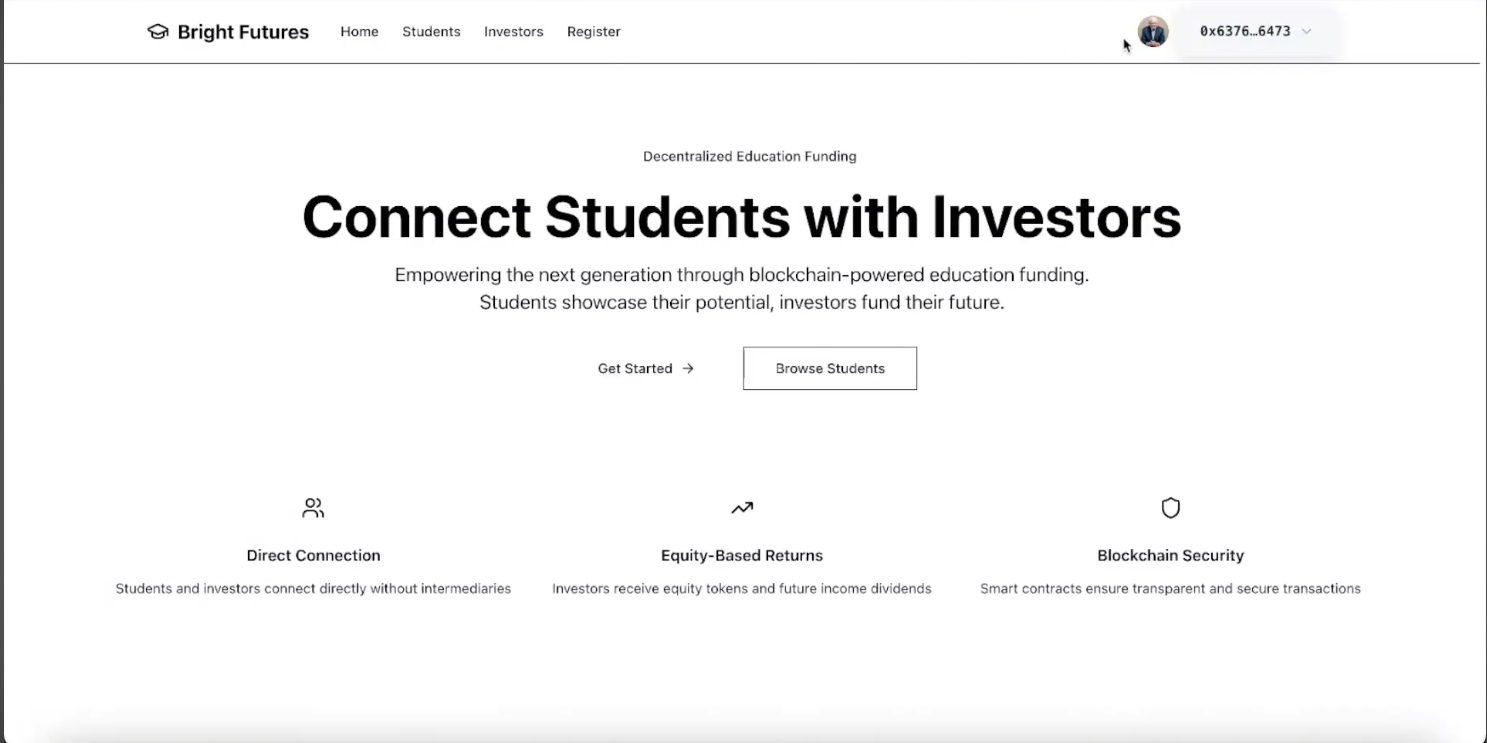Image resolution: width=1487 pixels, height=743 pixels.
Task: Click the Bright Futures brand name
Action: point(242,31)
